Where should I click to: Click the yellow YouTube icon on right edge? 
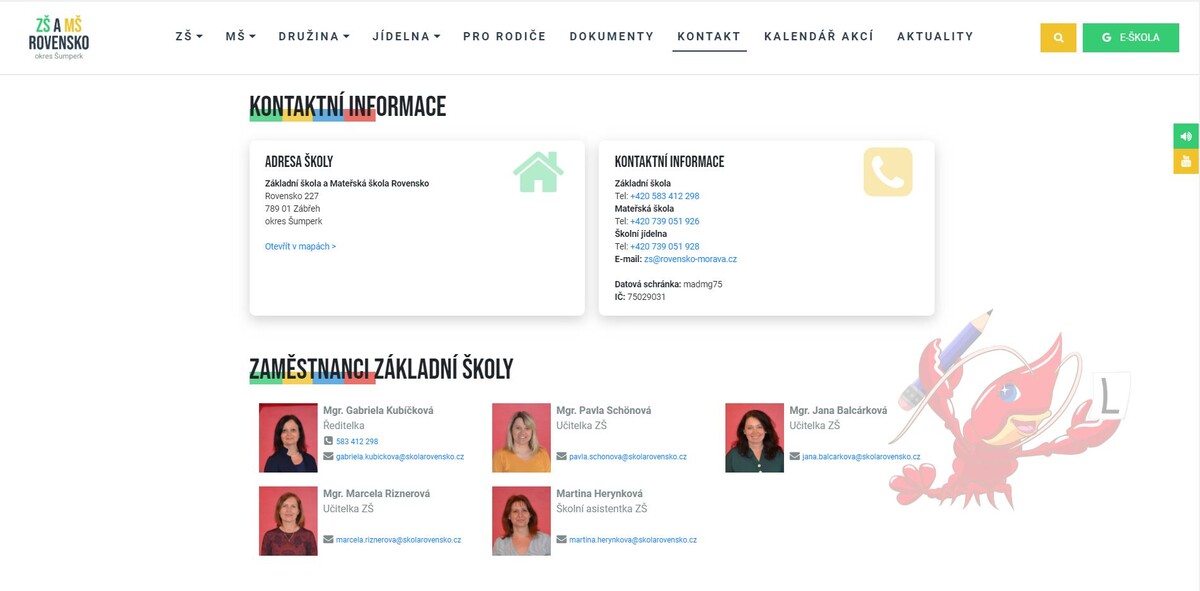click(1186, 161)
